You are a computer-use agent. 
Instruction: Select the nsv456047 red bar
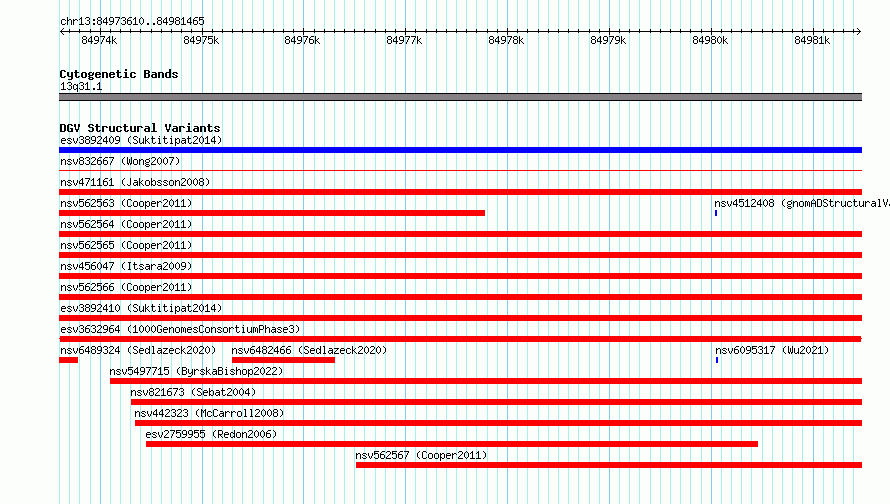pyautogui.click(x=460, y=276)
